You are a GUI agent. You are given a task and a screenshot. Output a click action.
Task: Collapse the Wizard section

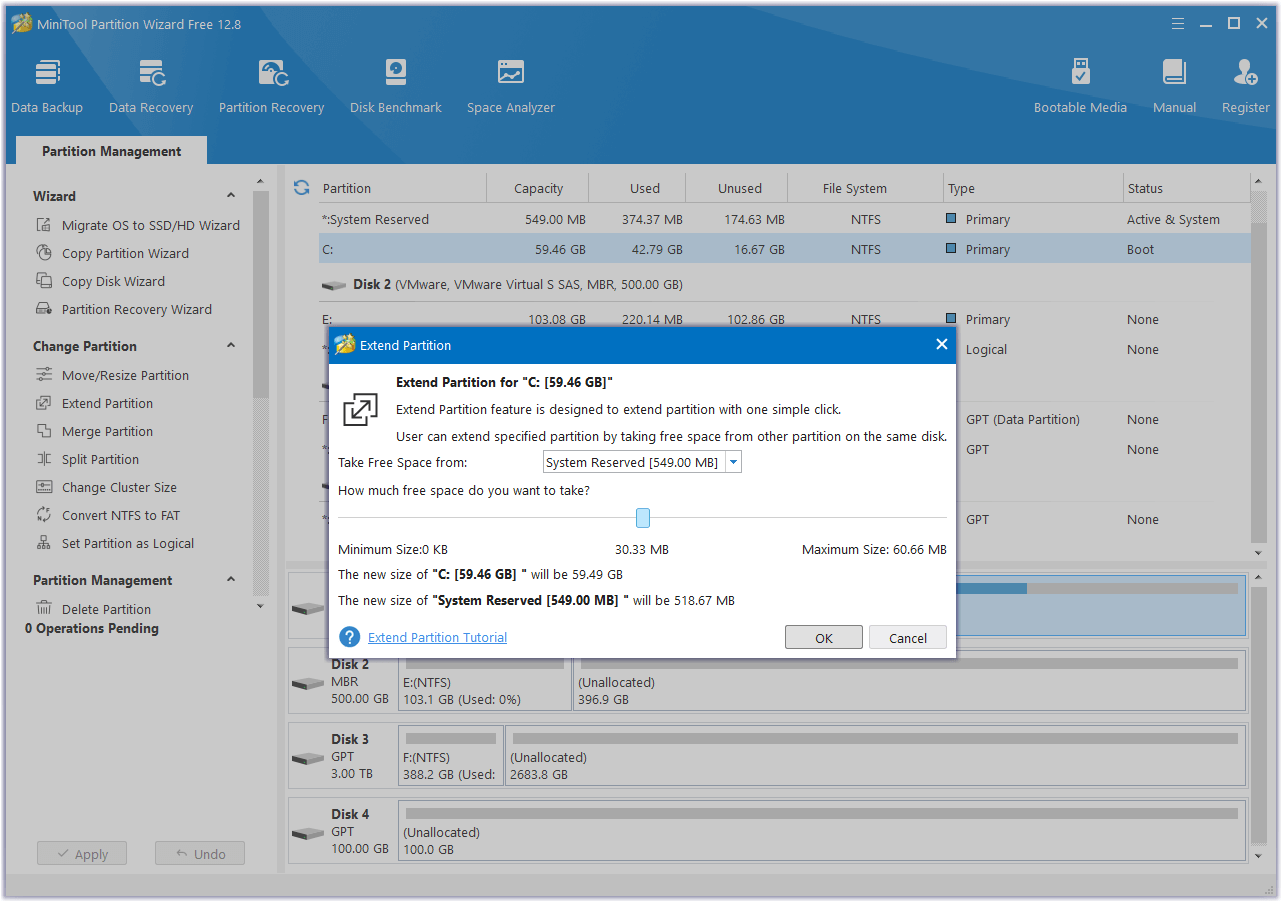[x=231, y=196]
